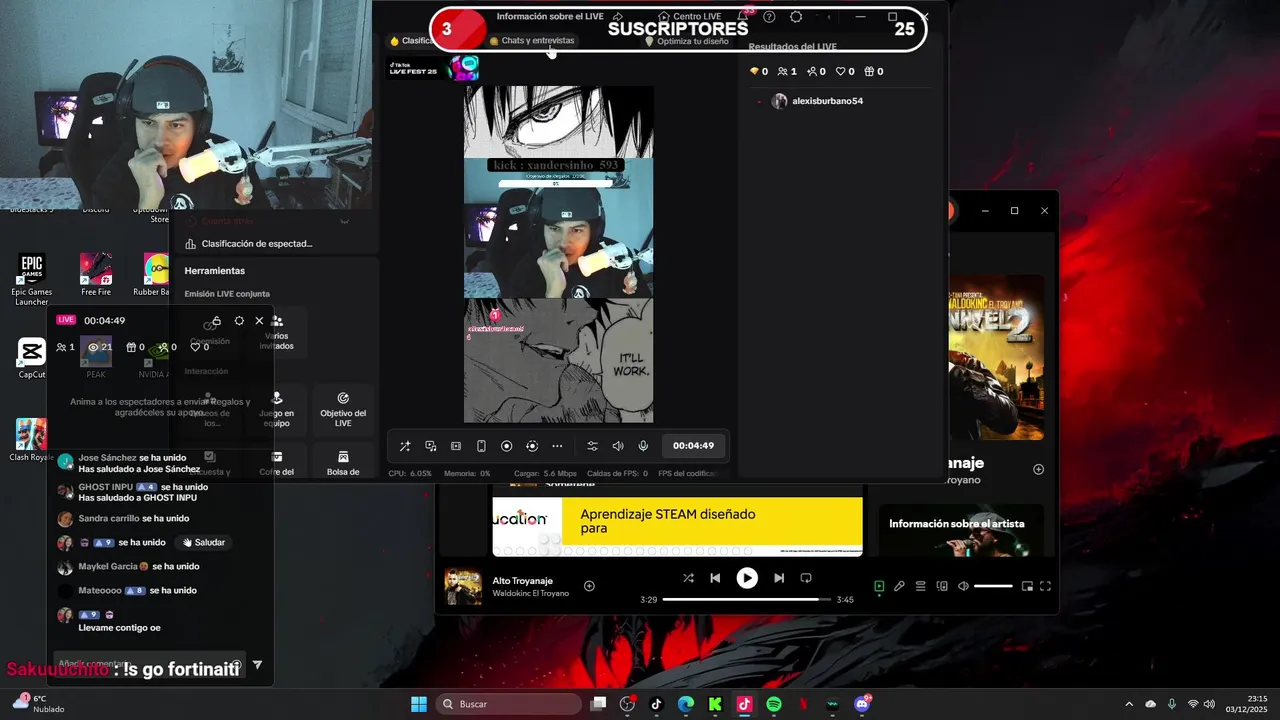Click Optimiza tu diseño

click(x=686, y=42)
